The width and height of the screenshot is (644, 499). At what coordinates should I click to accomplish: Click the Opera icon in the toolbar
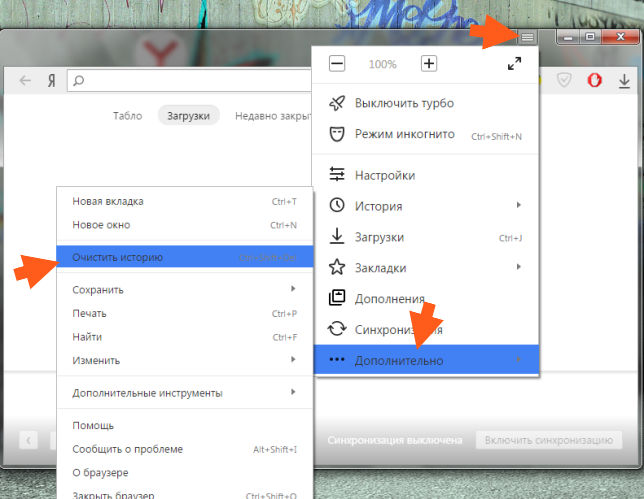[x=594, y=81]
